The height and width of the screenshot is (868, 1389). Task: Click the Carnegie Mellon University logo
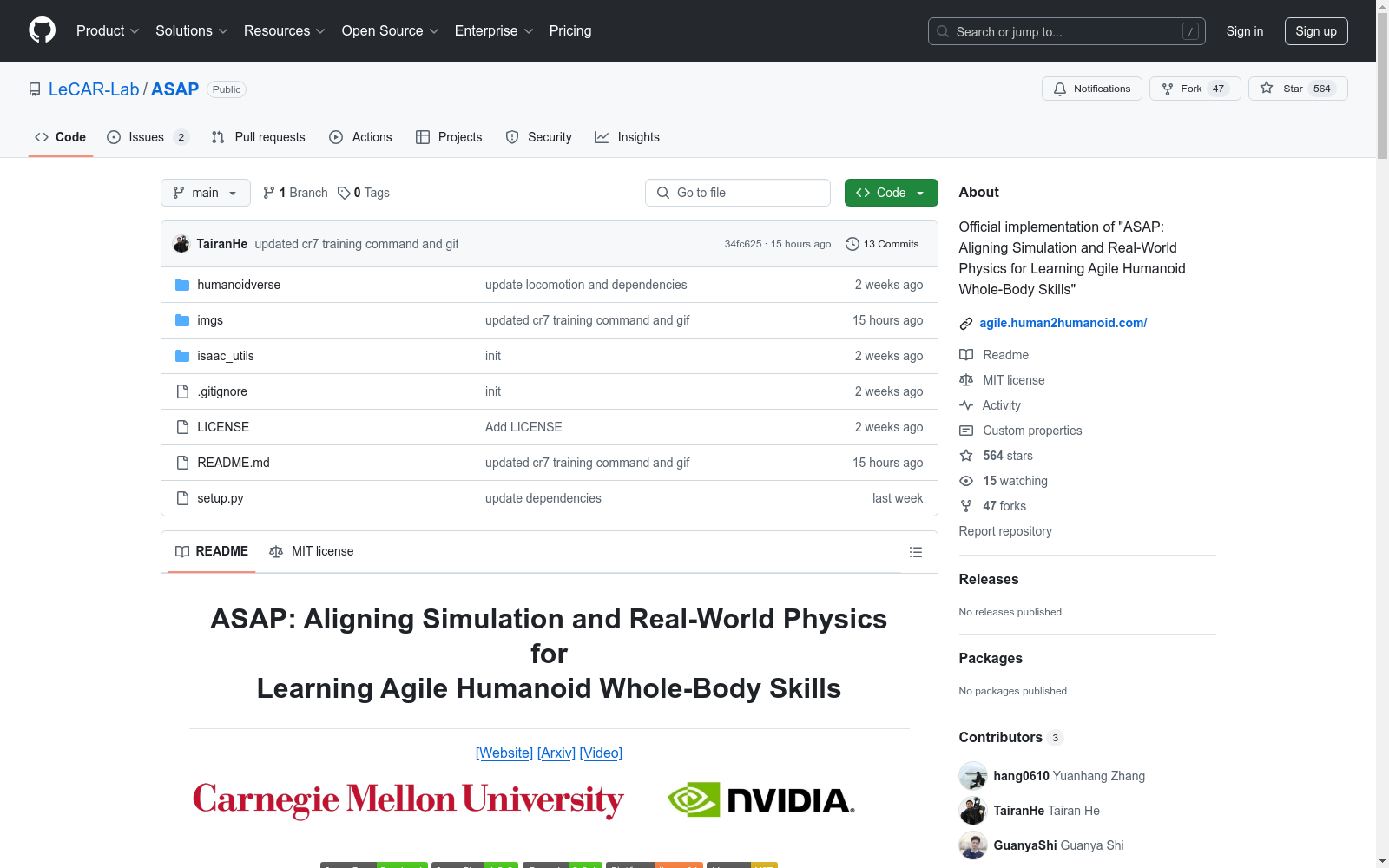[x=408, y=799]
